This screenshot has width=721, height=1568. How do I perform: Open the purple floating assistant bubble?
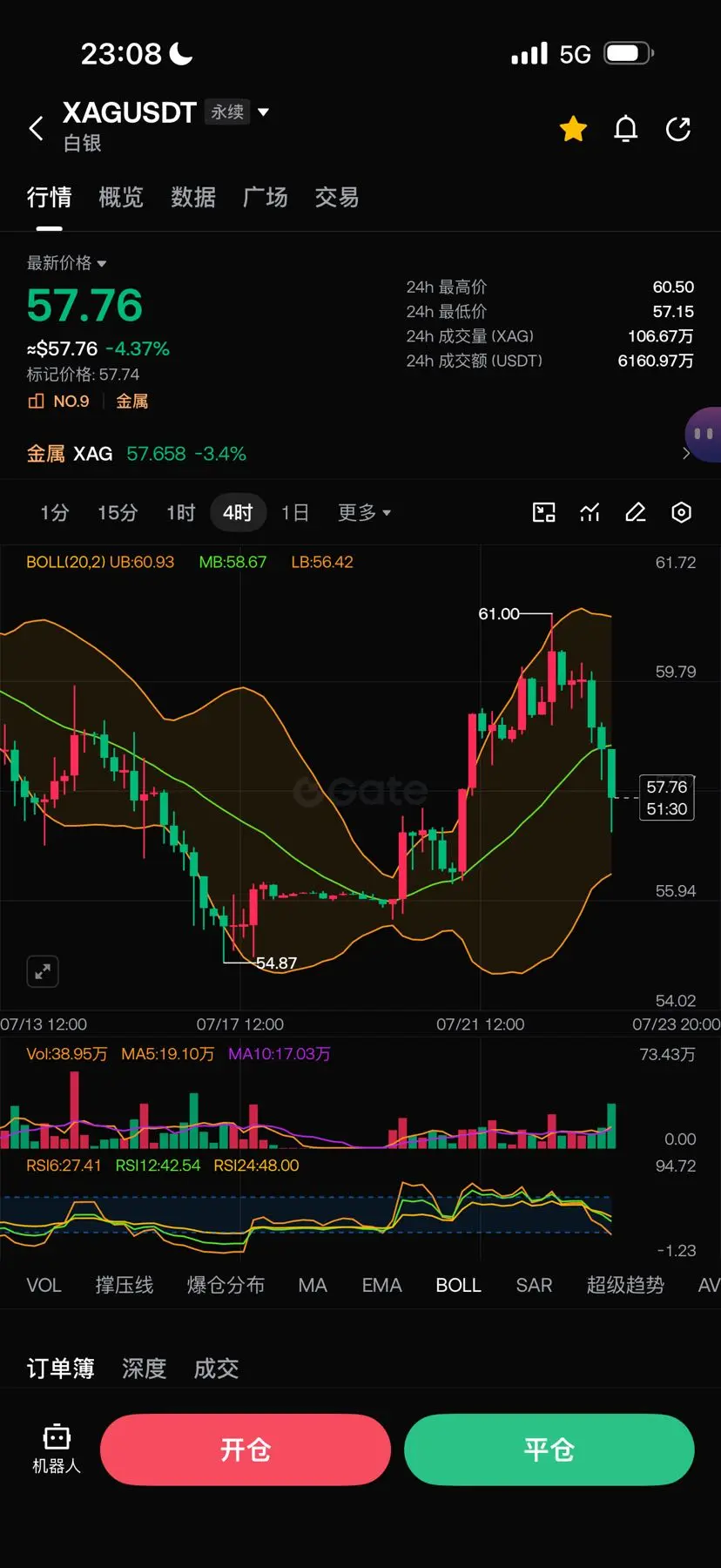(704, 434)
